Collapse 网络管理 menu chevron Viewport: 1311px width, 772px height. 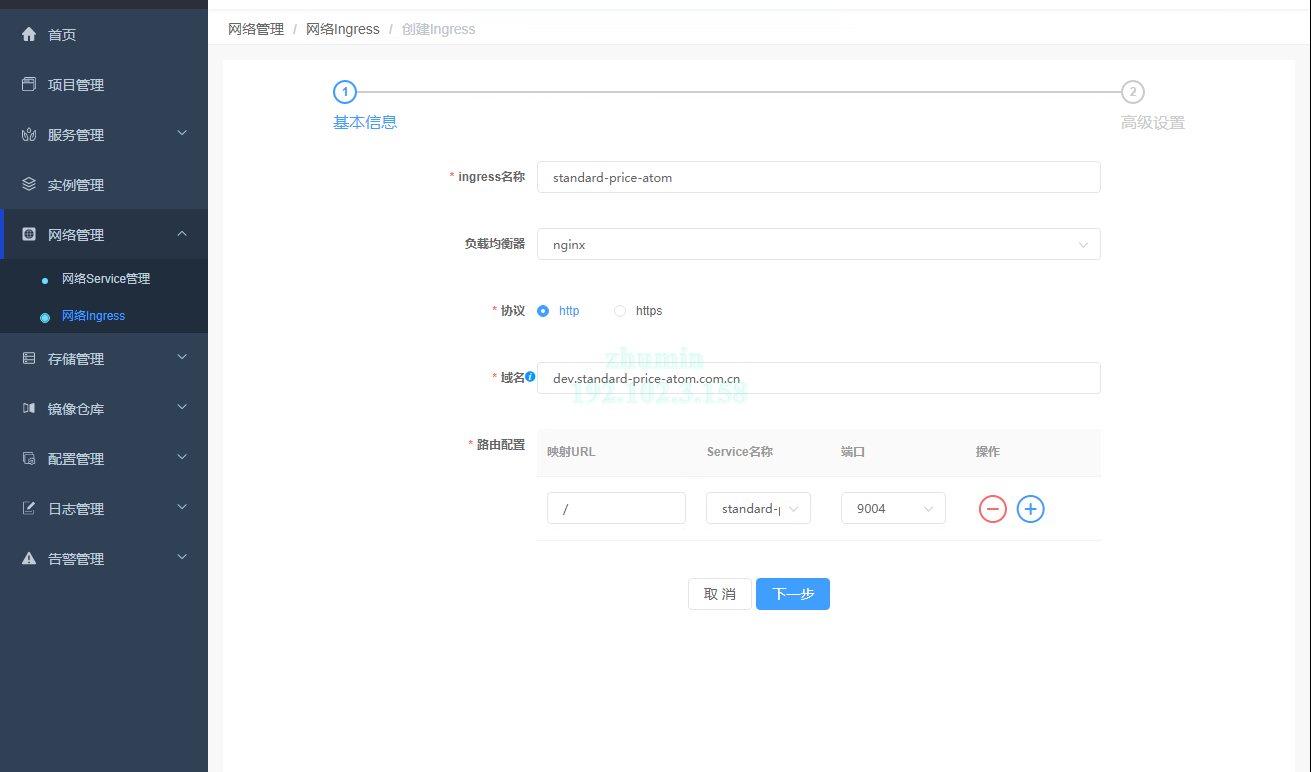182,233
